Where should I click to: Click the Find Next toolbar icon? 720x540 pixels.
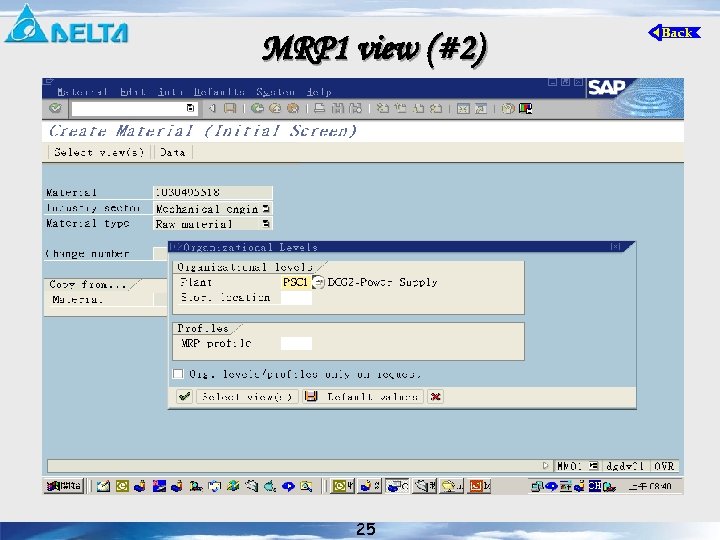355,108
